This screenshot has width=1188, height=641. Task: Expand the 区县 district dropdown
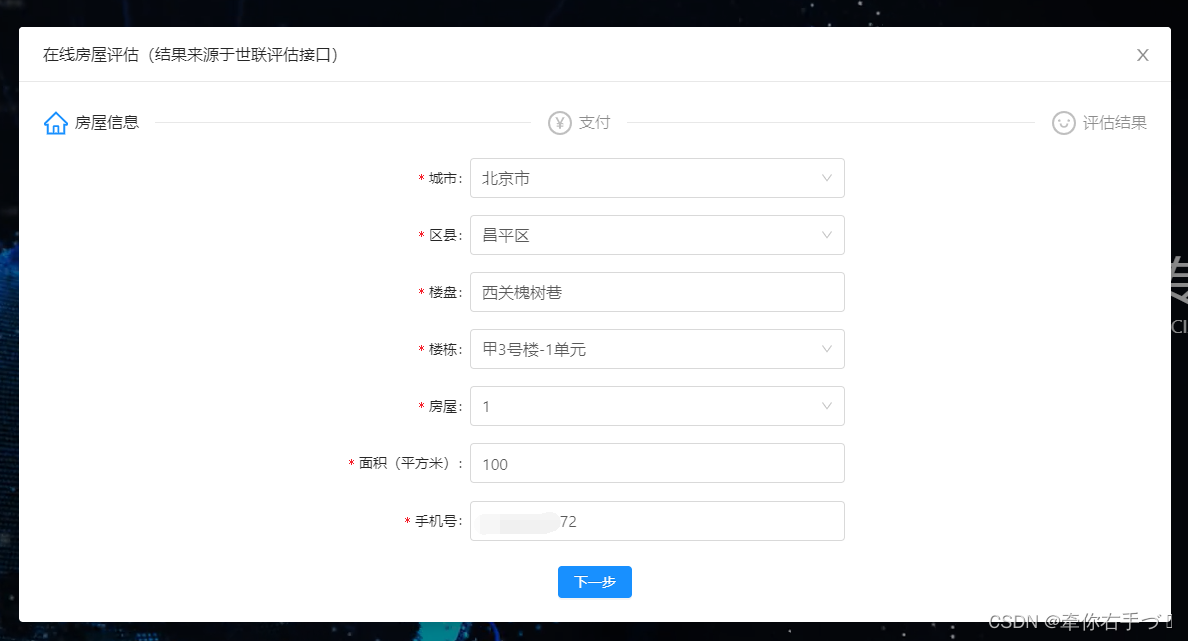[x=826, y=235]
